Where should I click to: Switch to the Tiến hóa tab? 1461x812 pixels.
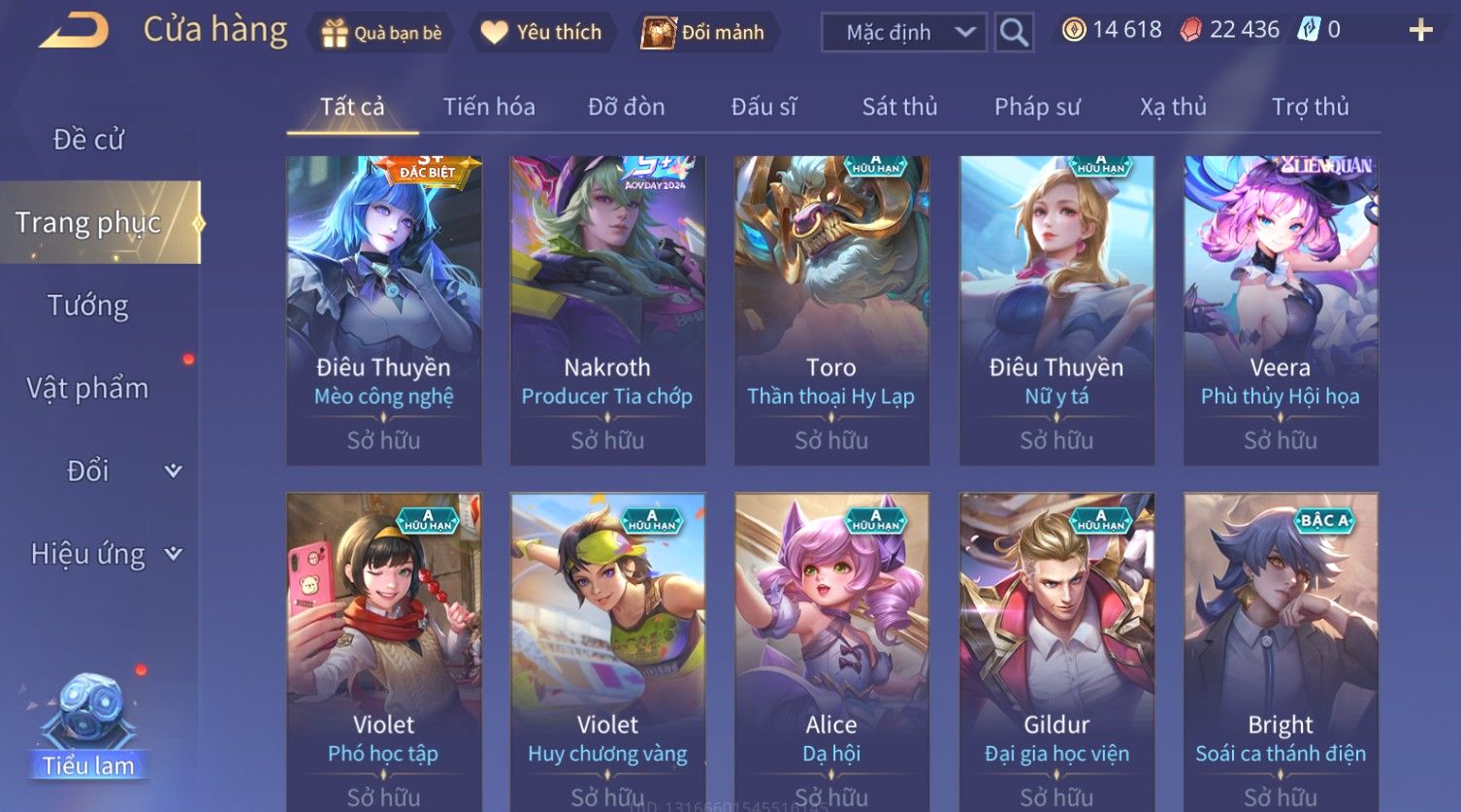[489, 107]
